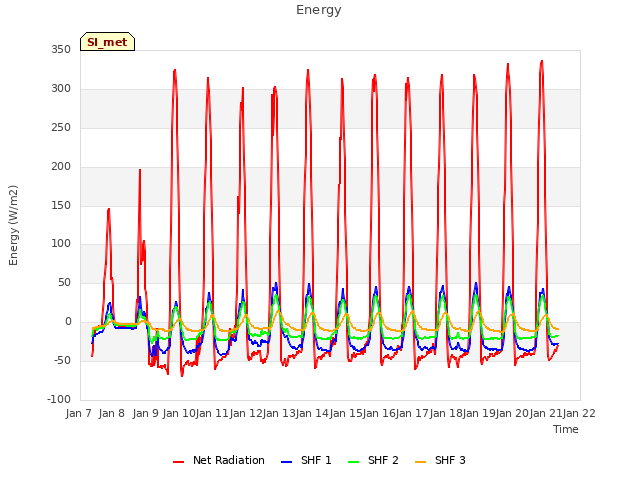The height and width of the screenshot is (480, 640).
Task: Click y-axis label 150
Action: click(x=61, y=205)
